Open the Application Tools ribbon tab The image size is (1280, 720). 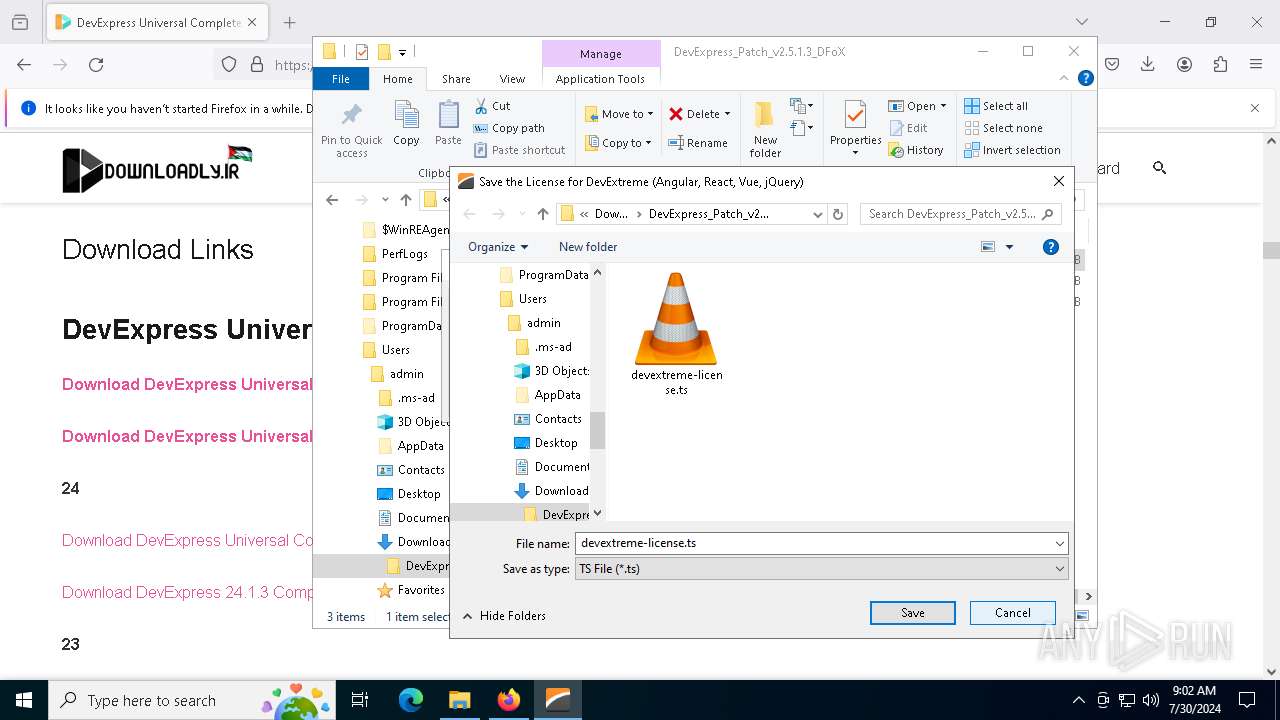point(600,79)
